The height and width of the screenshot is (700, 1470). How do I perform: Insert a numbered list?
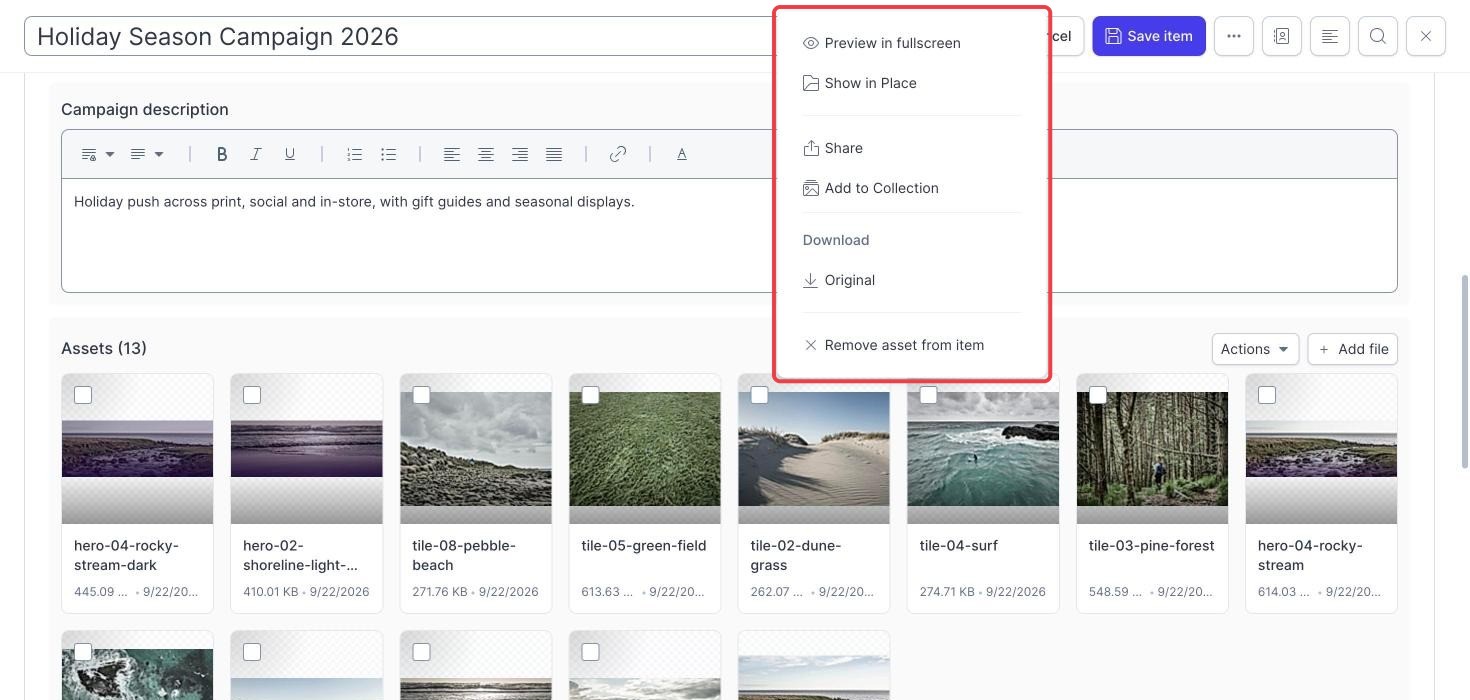354,154
